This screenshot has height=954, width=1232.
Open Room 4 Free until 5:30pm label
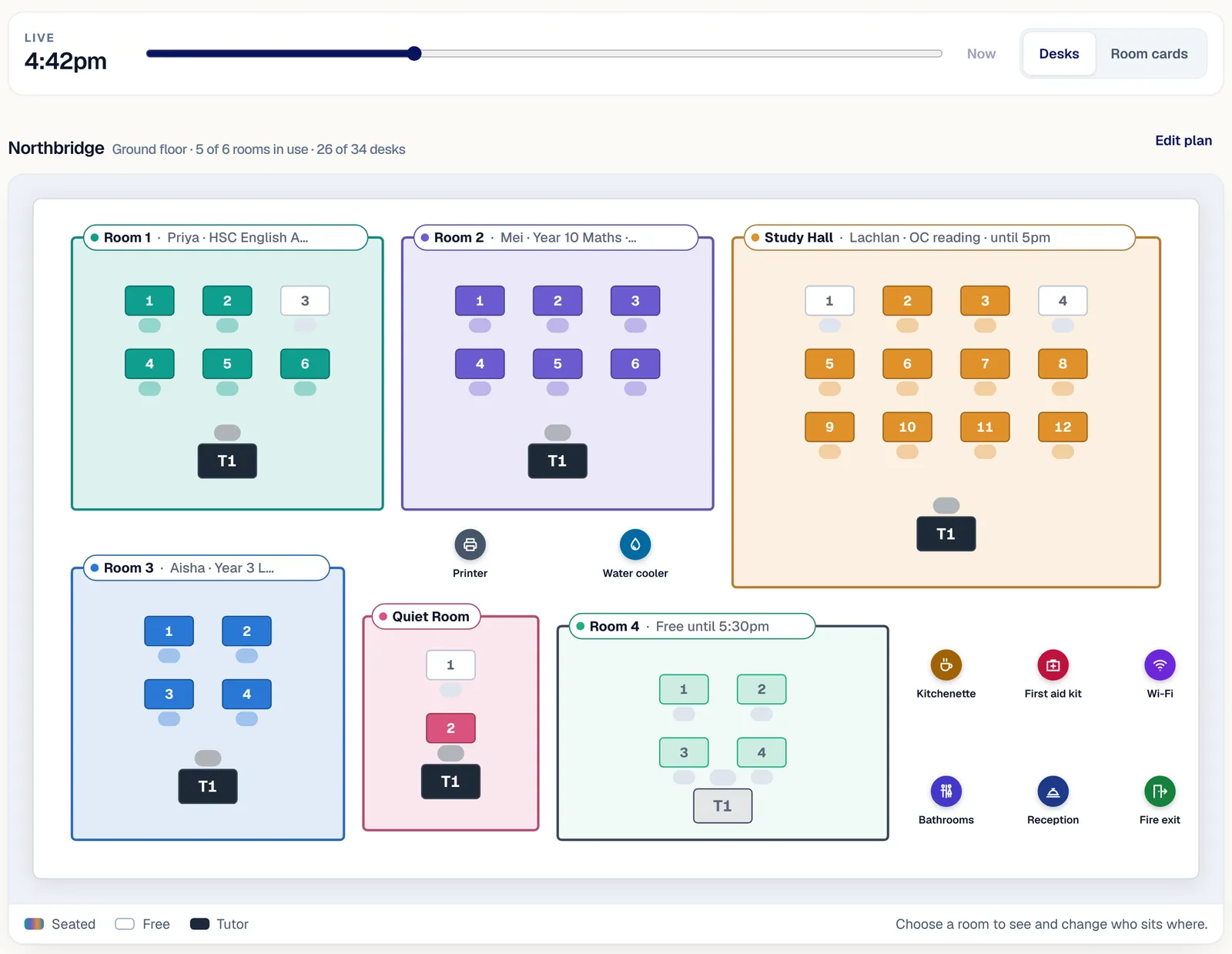[691, 627]
